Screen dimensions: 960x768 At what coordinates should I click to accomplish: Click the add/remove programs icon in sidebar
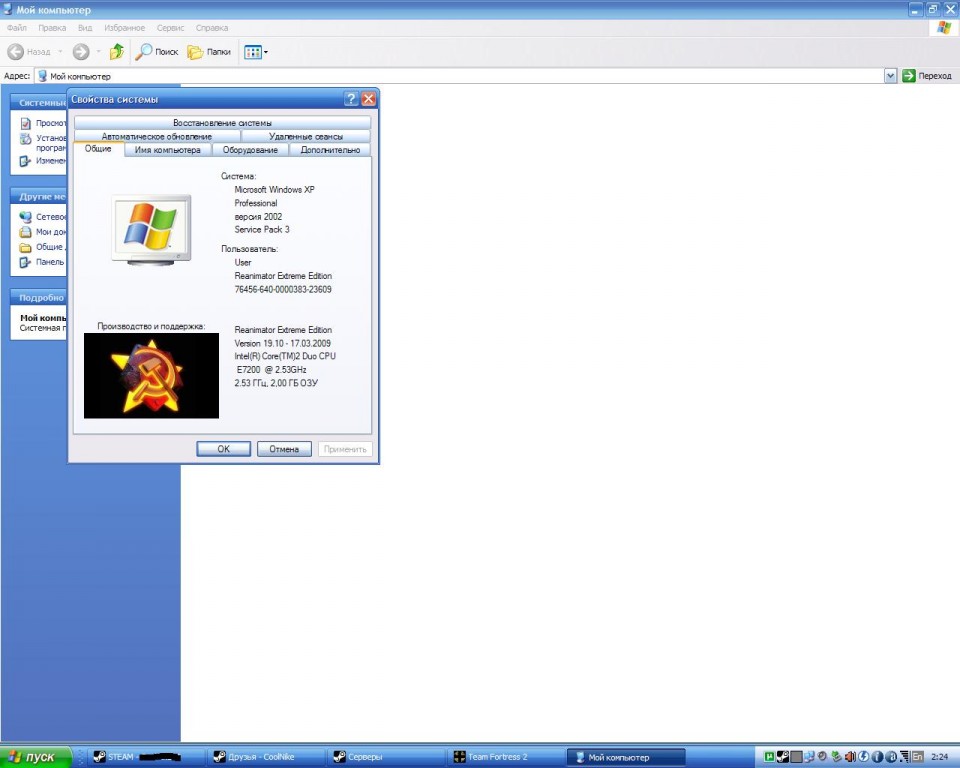[25, 139]
